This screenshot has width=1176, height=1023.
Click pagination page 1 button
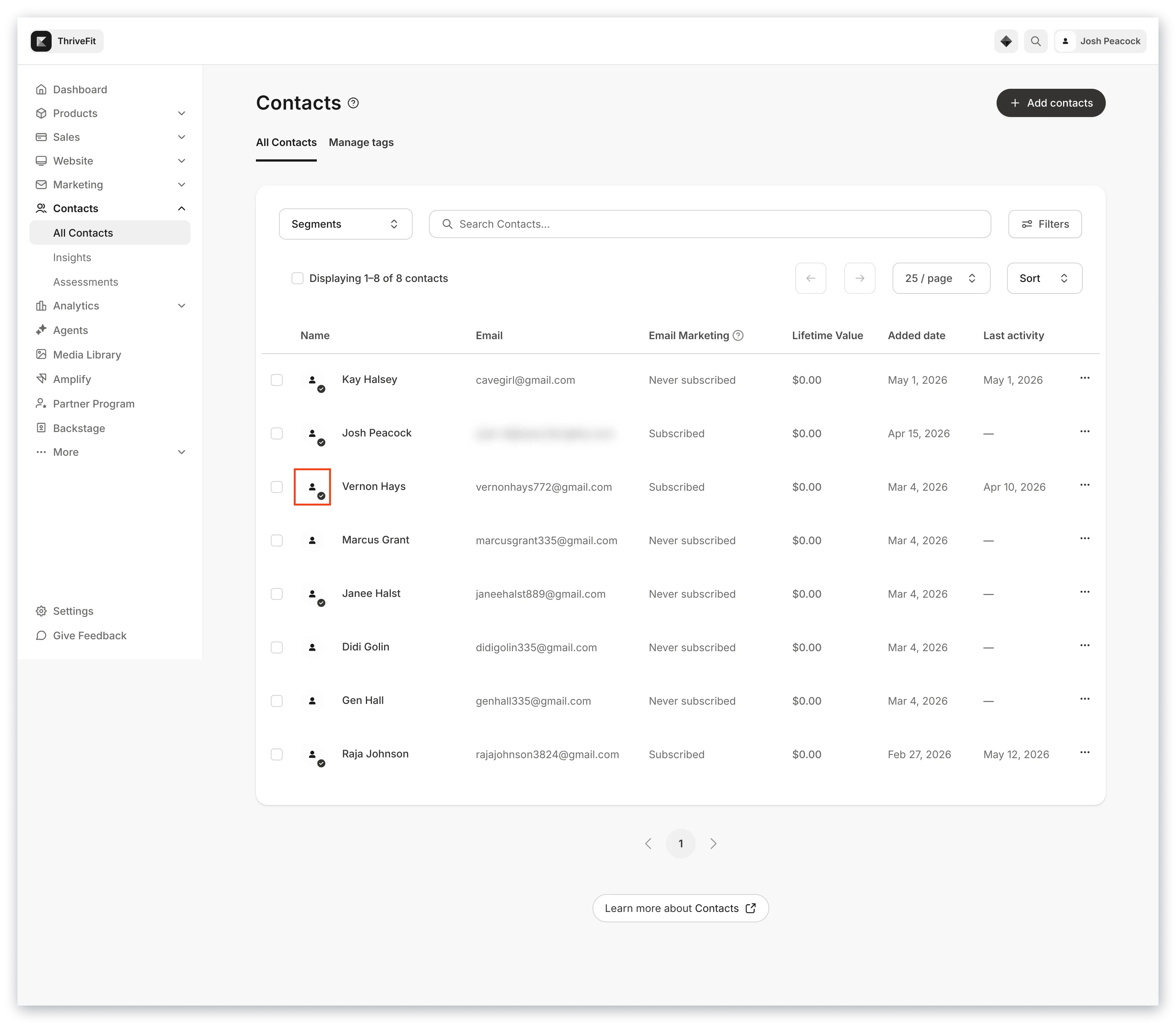tap(680, 844)
